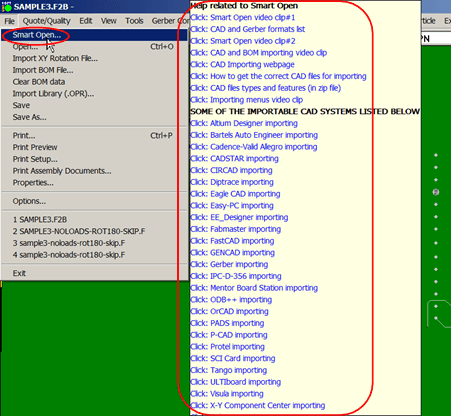Open Properties... from File menu
Screen dimensions: 451x416
tap(95, 183)
